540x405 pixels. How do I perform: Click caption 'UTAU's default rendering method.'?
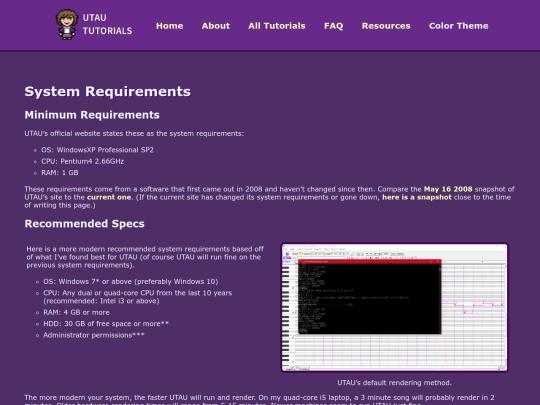tap(394, 383)
